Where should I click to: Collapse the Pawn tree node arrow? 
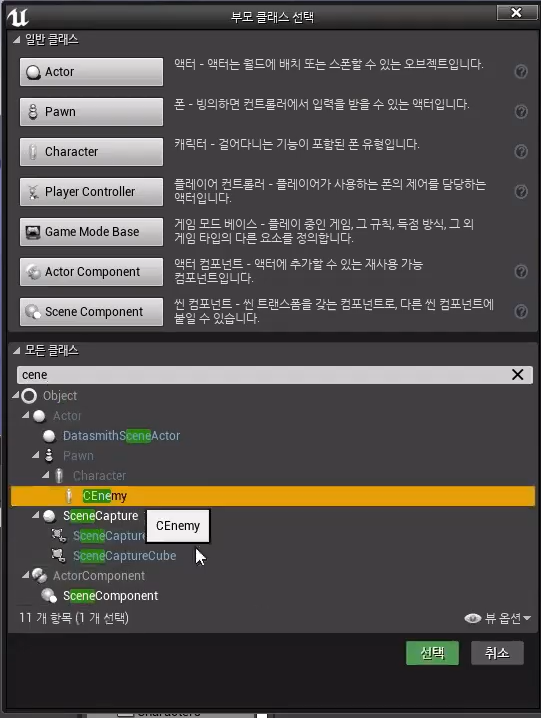36,455
